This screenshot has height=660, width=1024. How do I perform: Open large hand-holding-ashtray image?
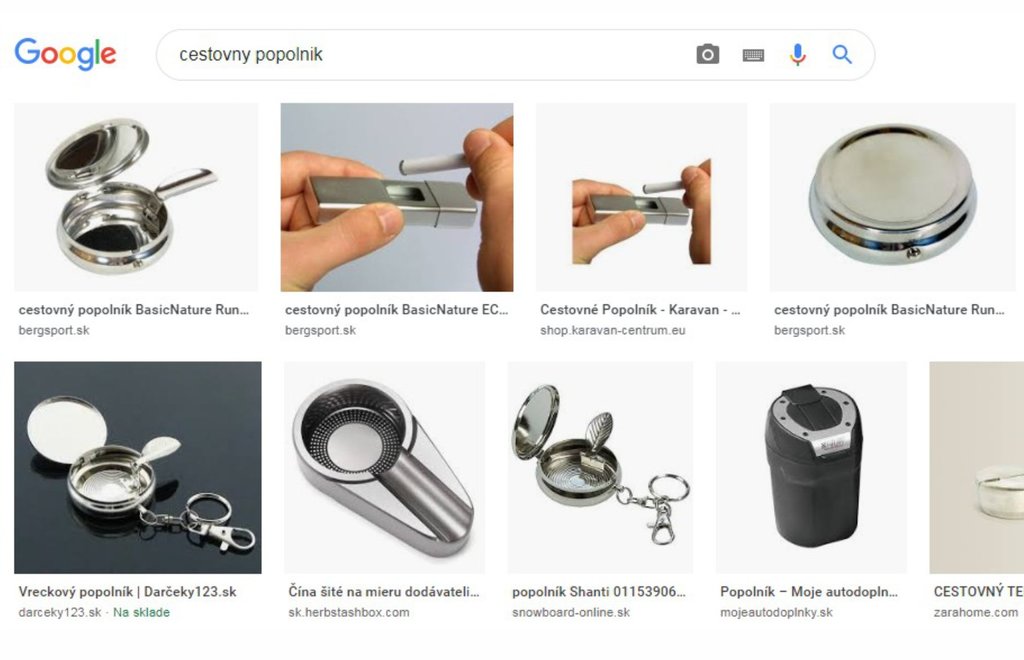click(x=397, y=196)
